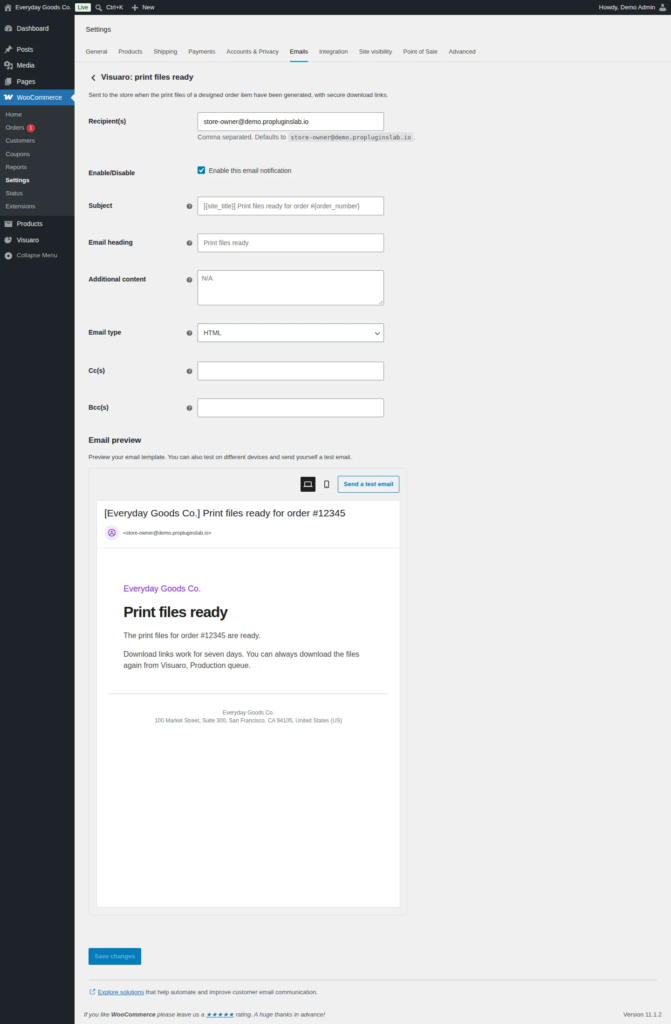
Task: Click the sender avatar in email preview
Action: click(x=112, y=533)
